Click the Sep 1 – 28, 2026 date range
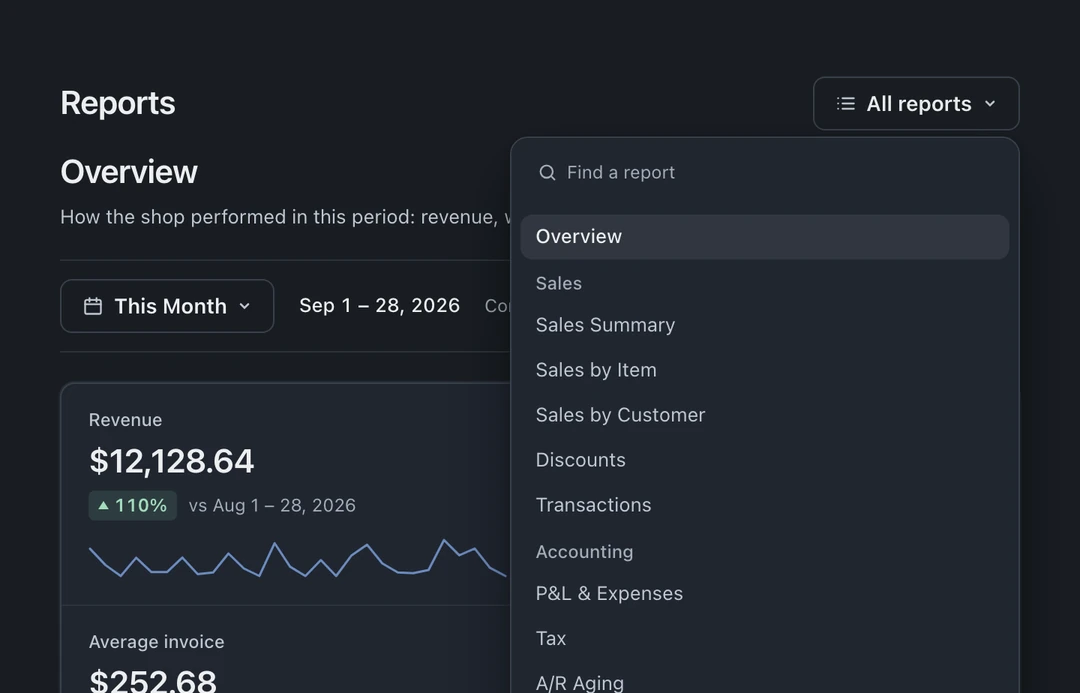Image resolution: width=1080 pixels, height=693 pixels. tap(380, 305)
